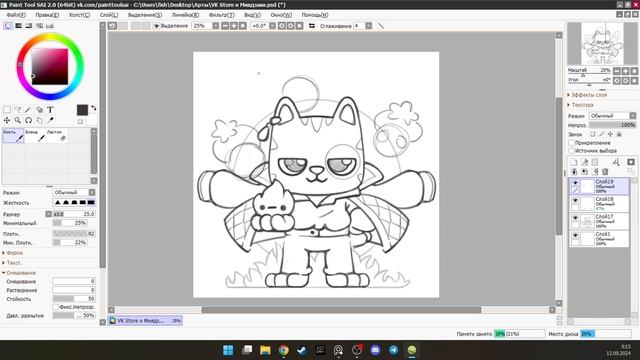Toggle the RGB sliders panel icon

(18, 26)
